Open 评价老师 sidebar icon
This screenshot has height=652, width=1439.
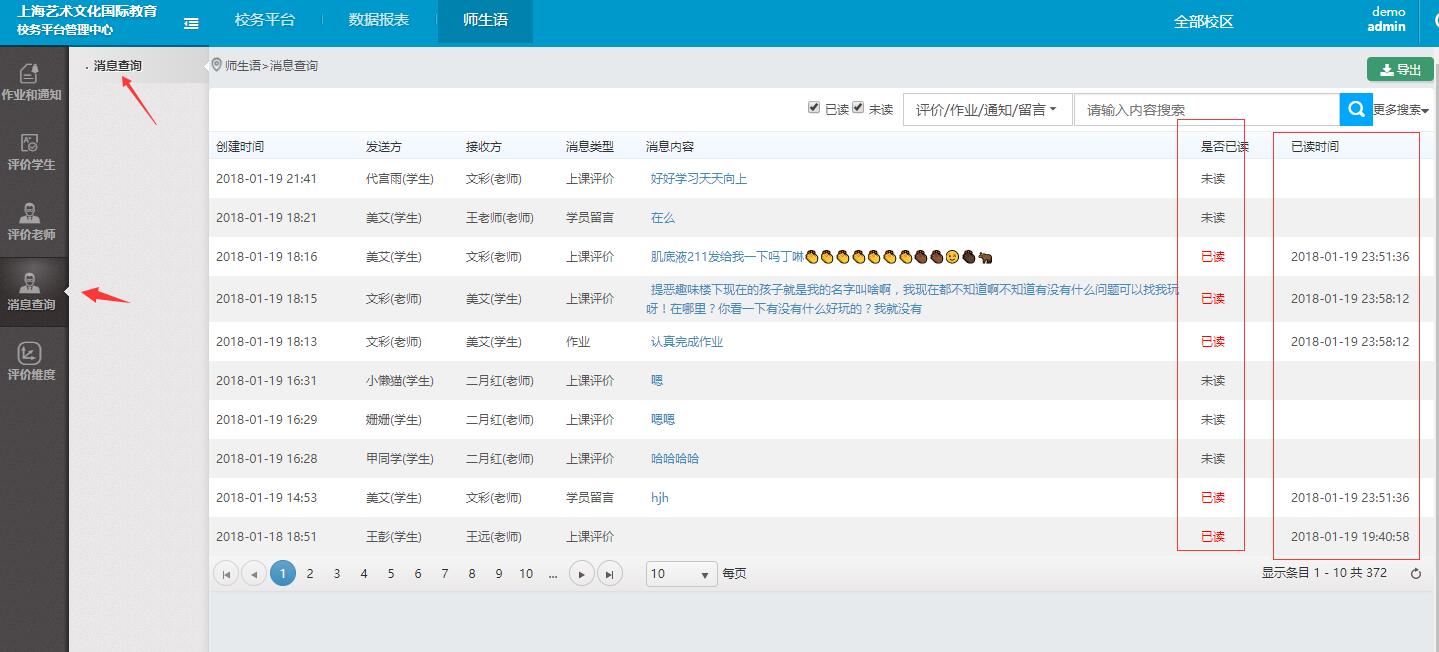32,221
